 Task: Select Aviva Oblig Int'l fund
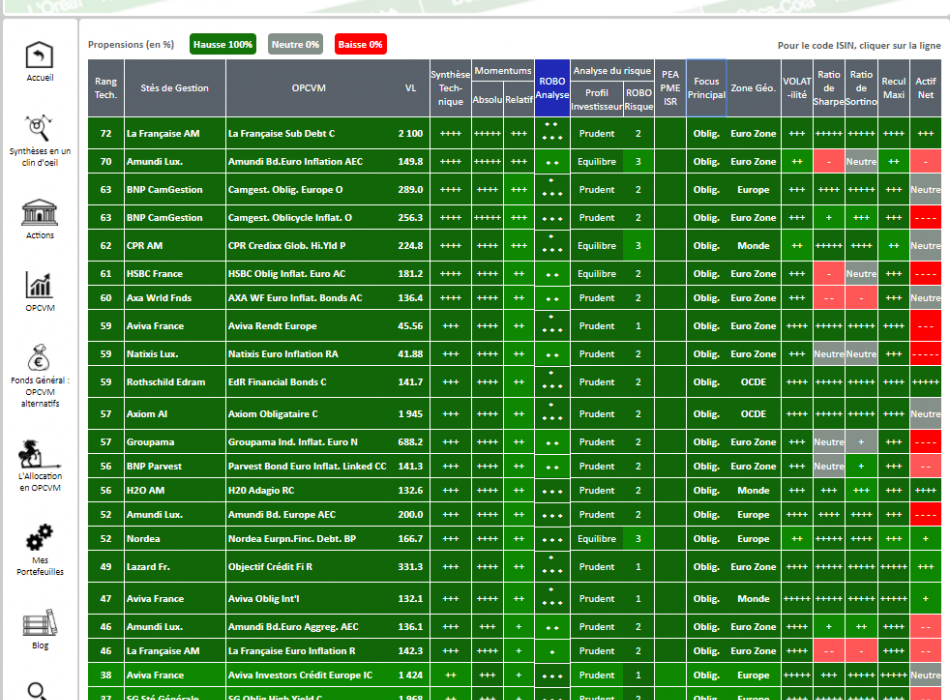(264, 599)
